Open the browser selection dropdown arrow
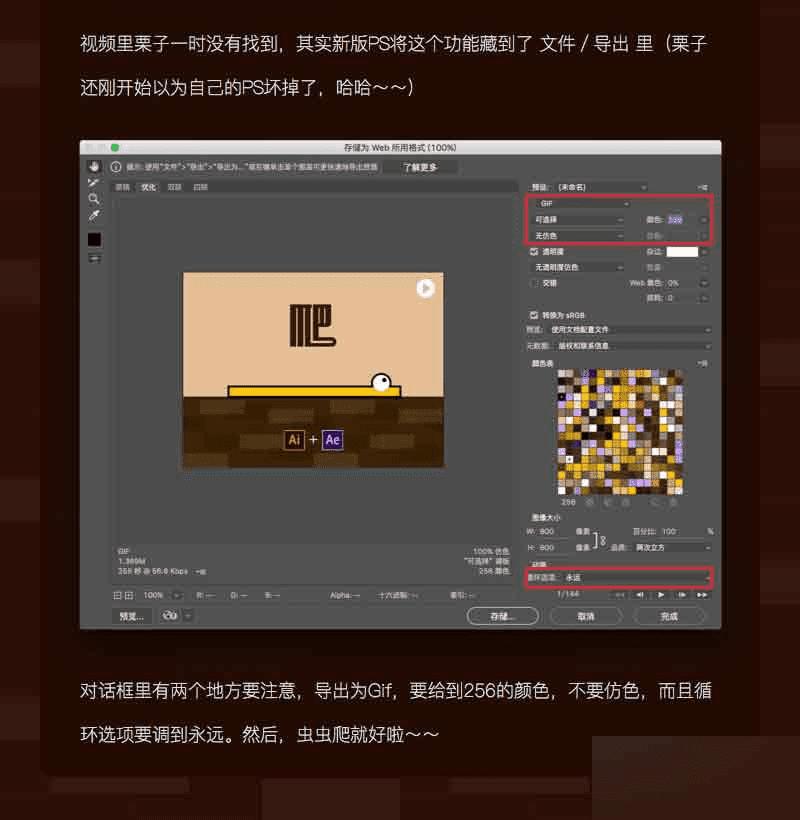Screen dimensions: 800x820 tap(188, 616)
